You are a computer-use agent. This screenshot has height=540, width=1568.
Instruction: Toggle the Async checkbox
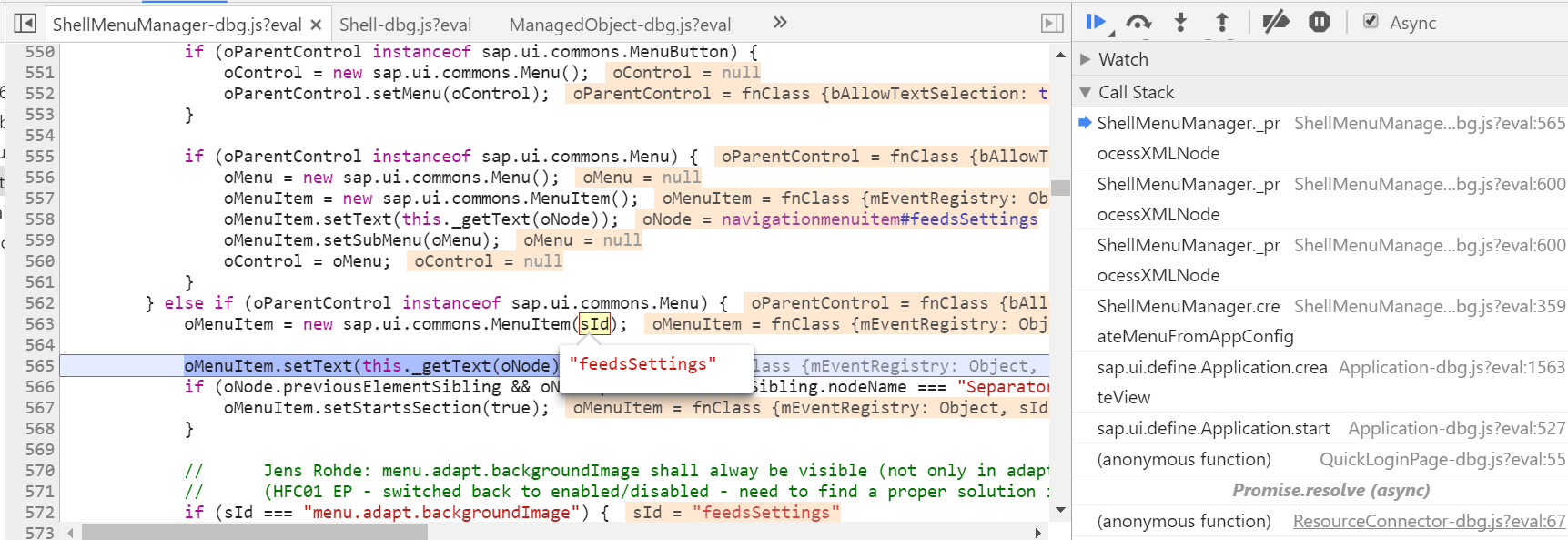(x=1371, y=21)
